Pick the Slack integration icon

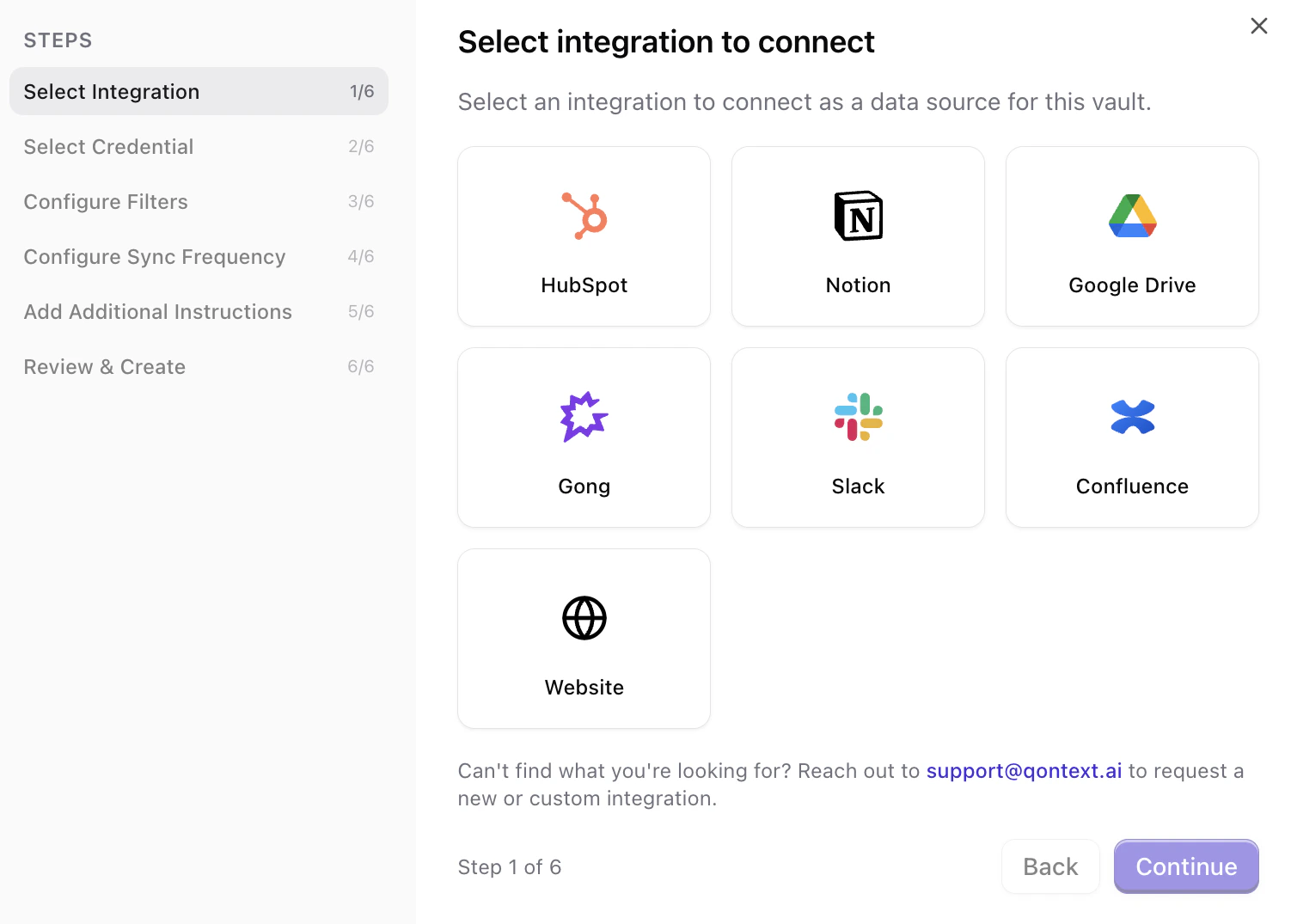point(858,417)
